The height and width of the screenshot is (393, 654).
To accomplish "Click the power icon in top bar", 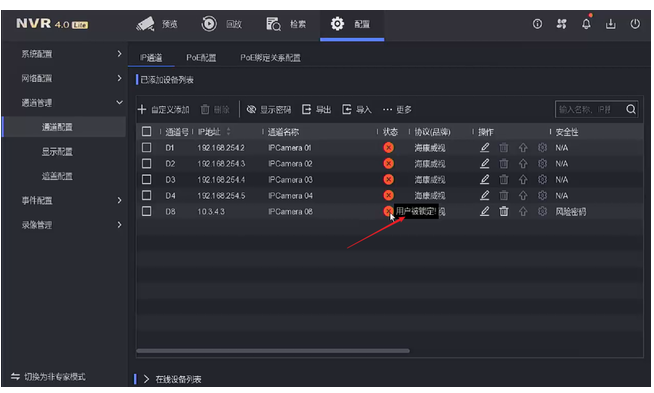I will (x=635, y=24).
